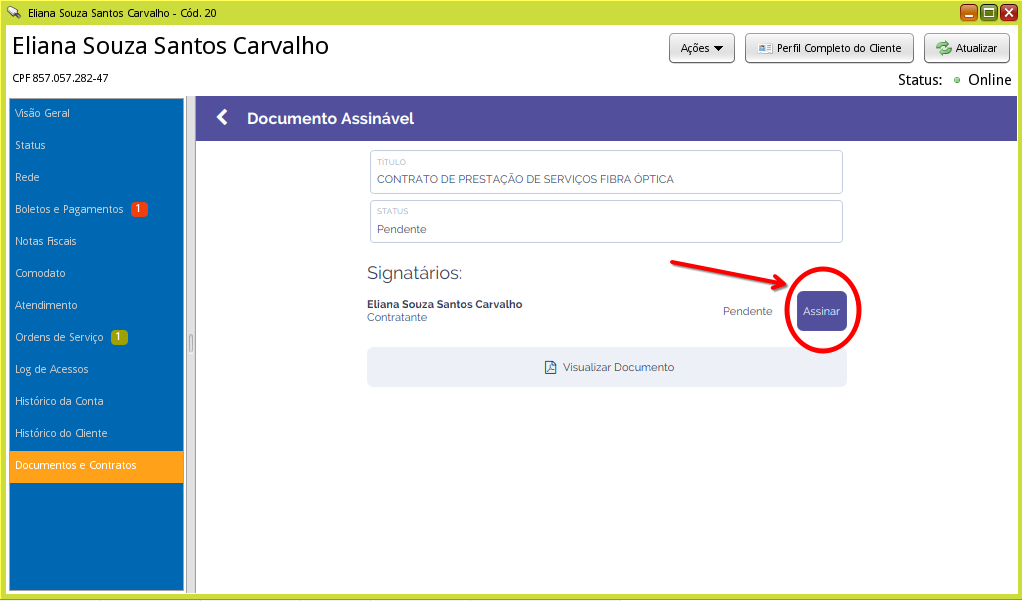Open the Ações dropdown menu
The width and height of the screenshot is (1022, 601).
pos(701,47)
